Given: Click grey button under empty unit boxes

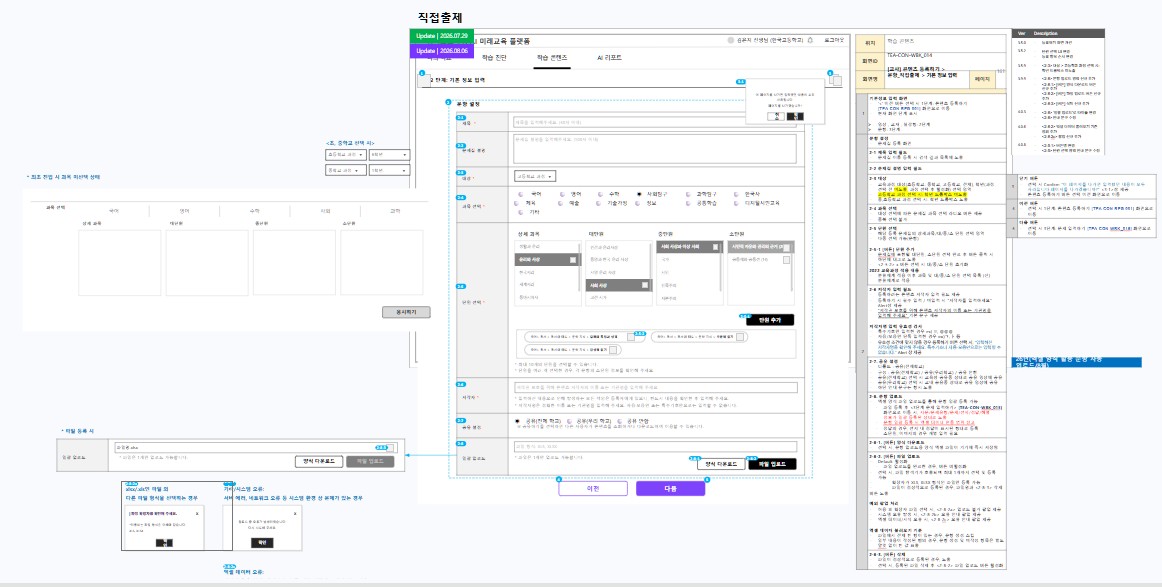Looking at the screenshot, I should (x=406, y=313).
